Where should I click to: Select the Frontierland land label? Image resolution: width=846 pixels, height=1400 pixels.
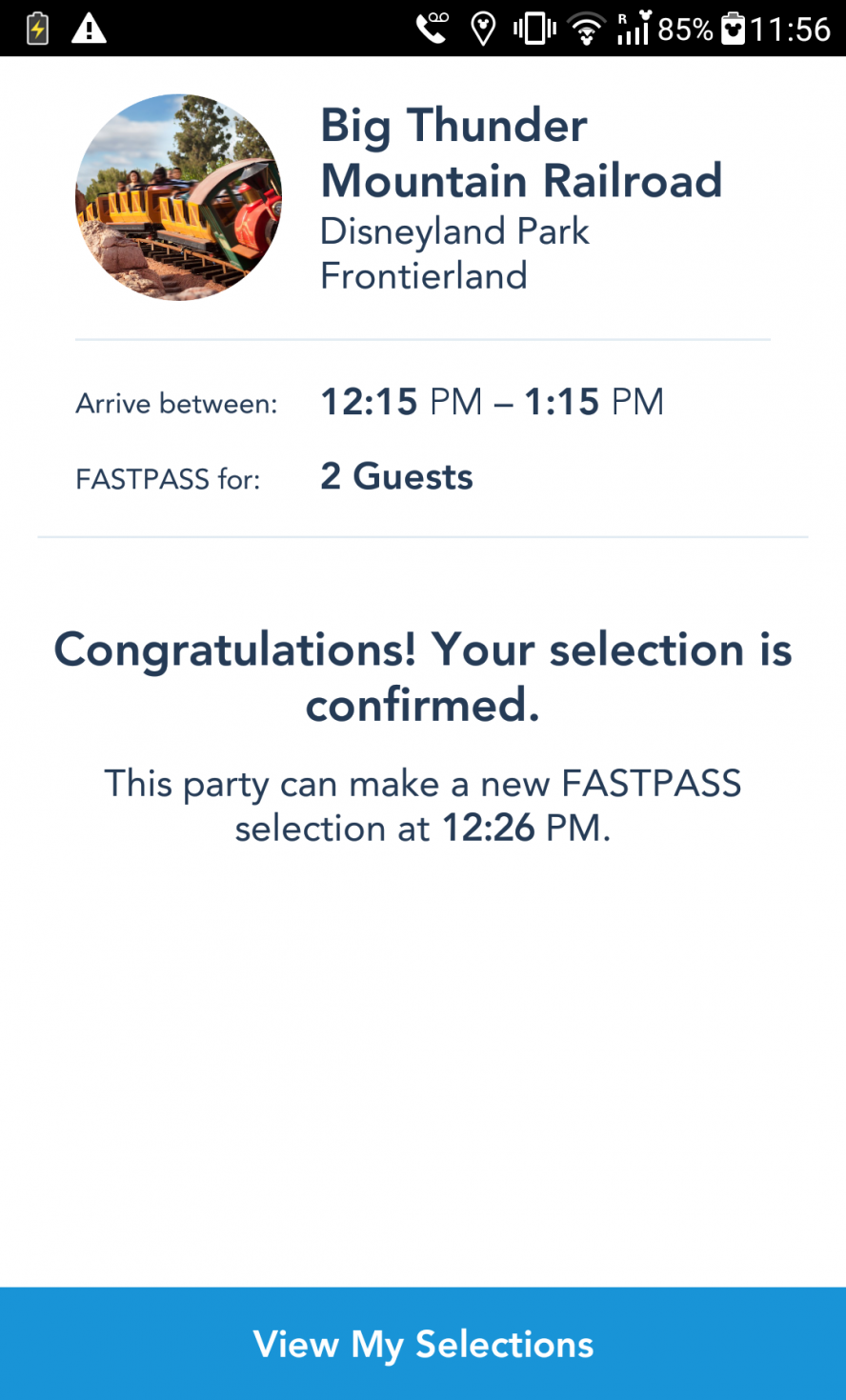[x=424, y=276]
